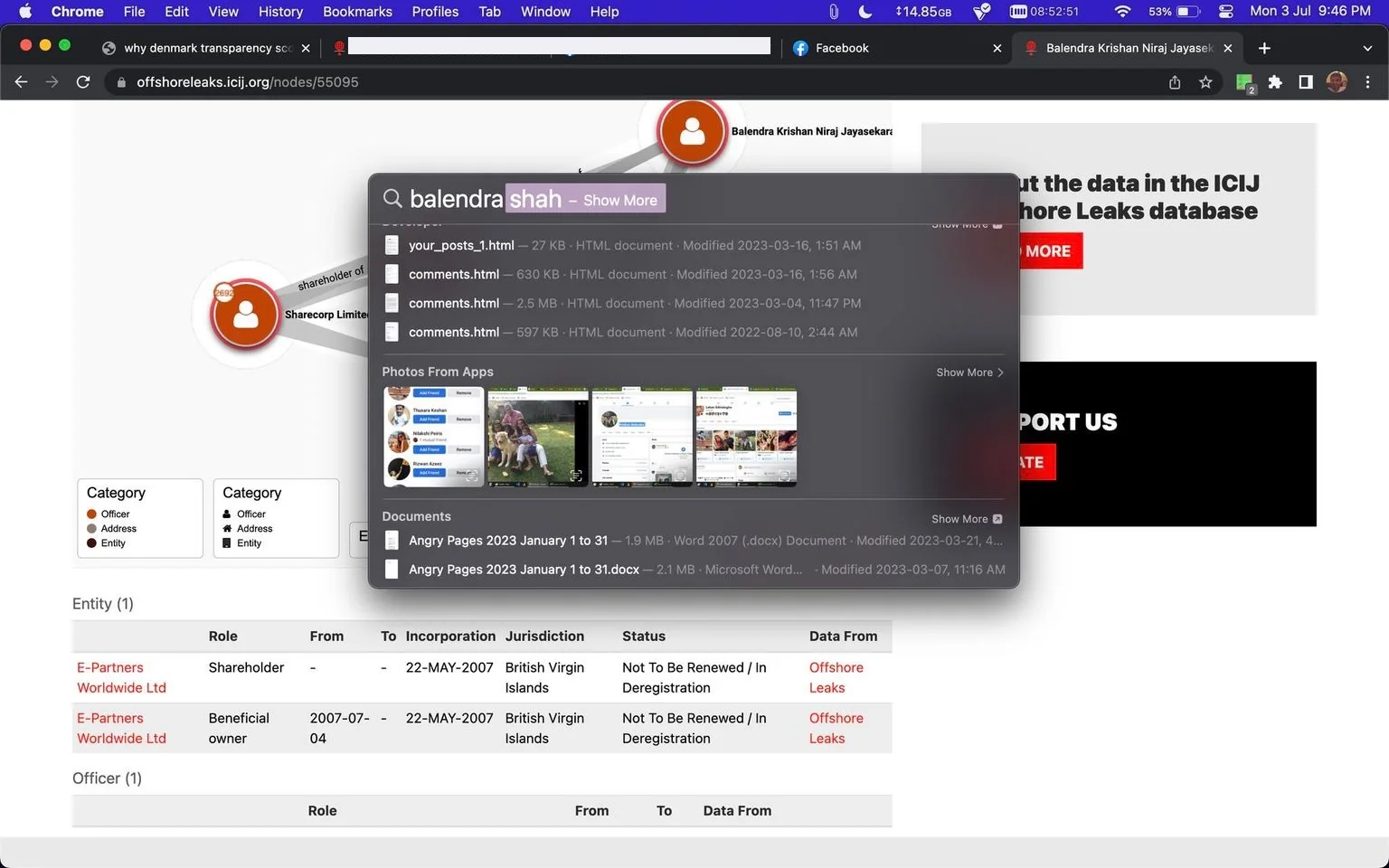Open macOS Control Center in menu bar
The height and width of the screenshot is (868, 1389).
click(1225, 12)
